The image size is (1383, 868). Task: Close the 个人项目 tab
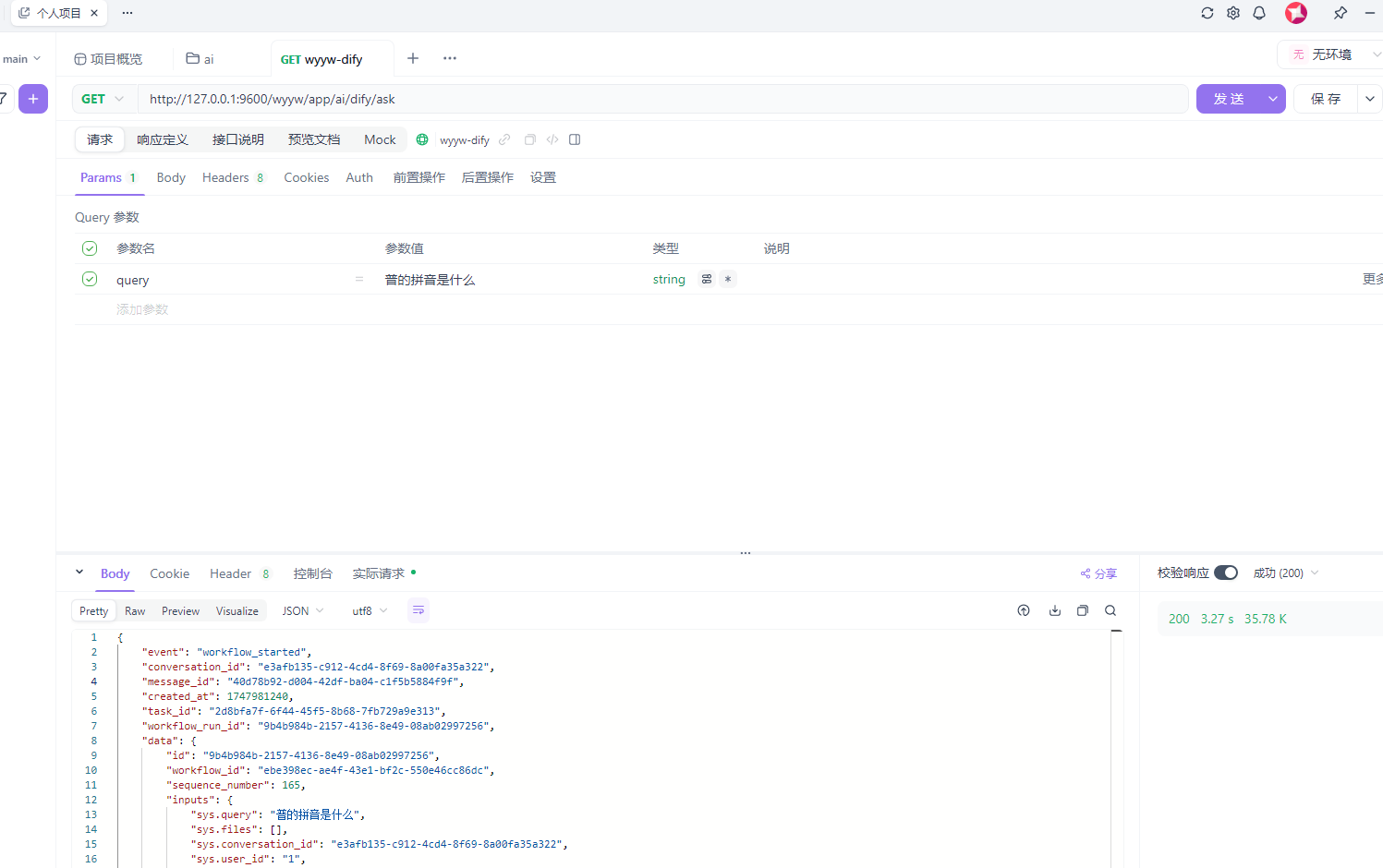tap(94, 13)
